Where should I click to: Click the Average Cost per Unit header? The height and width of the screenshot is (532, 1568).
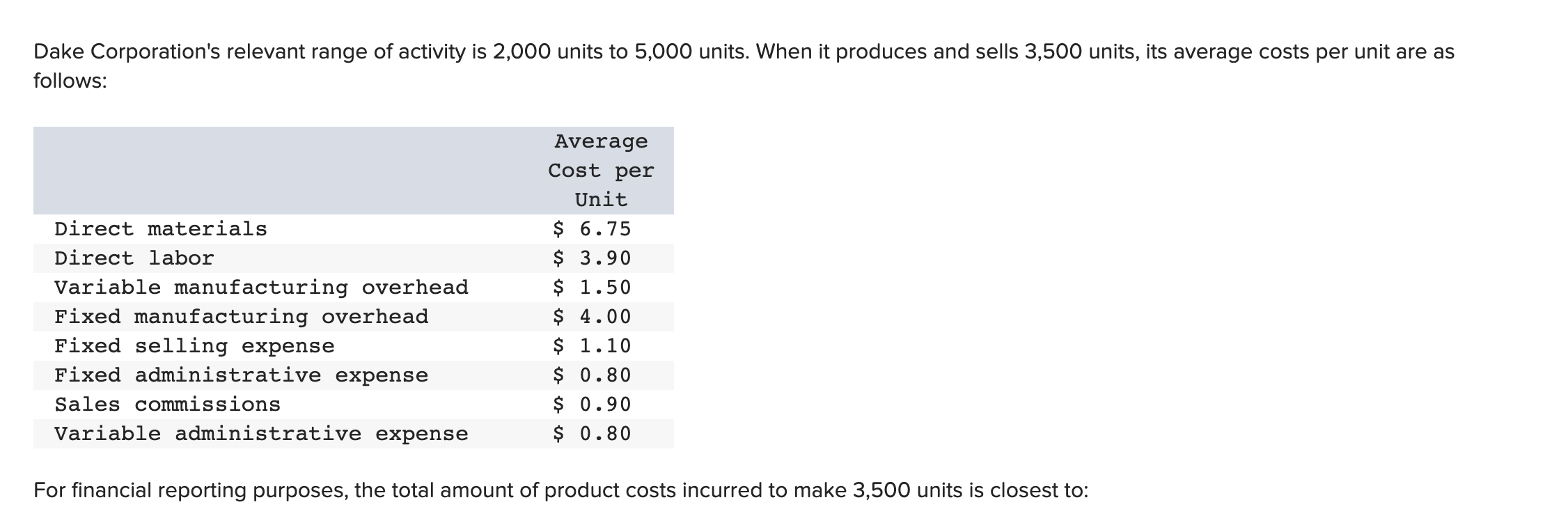click(602, 171)
